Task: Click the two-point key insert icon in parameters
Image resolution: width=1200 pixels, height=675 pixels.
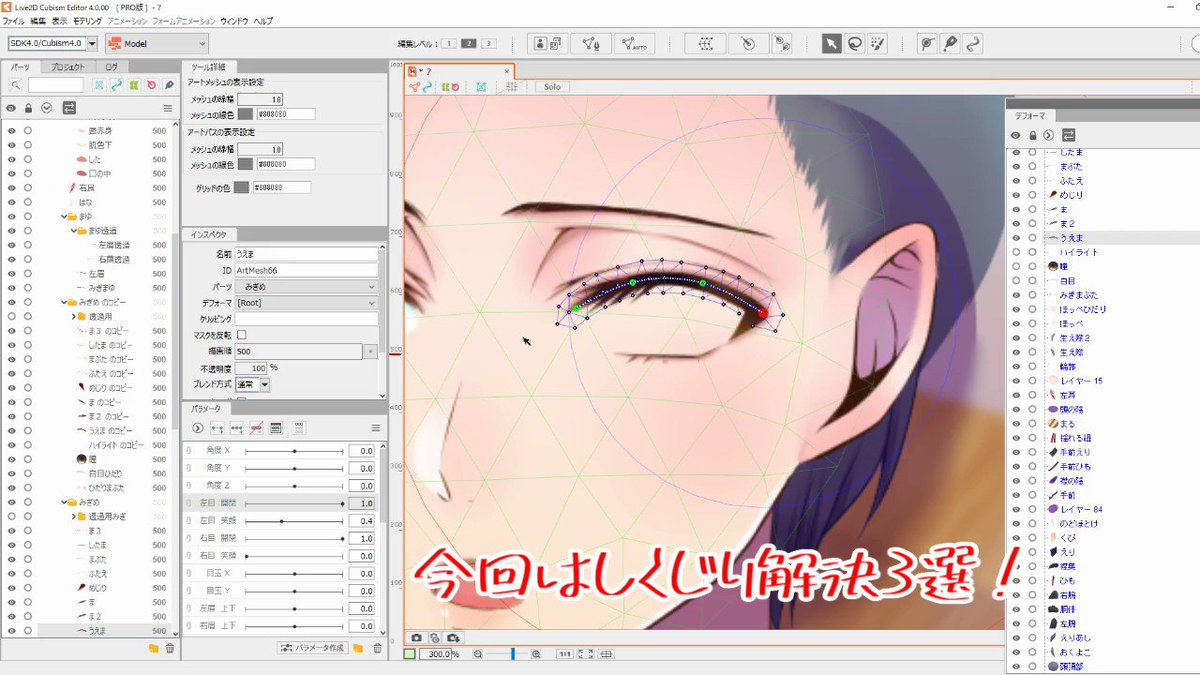Action: [x=217, y=428]
